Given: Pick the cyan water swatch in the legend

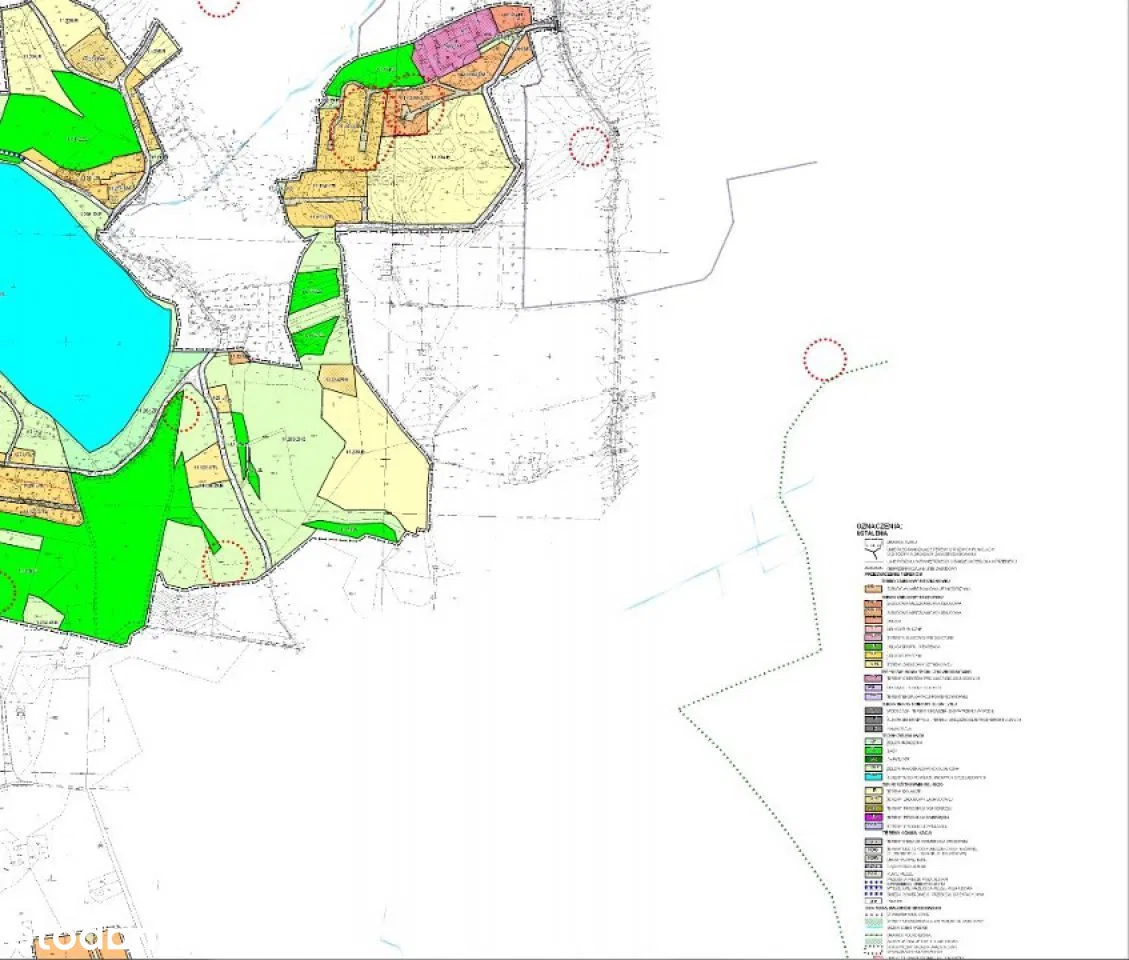Looking at the screenshot, I should 874,776.
